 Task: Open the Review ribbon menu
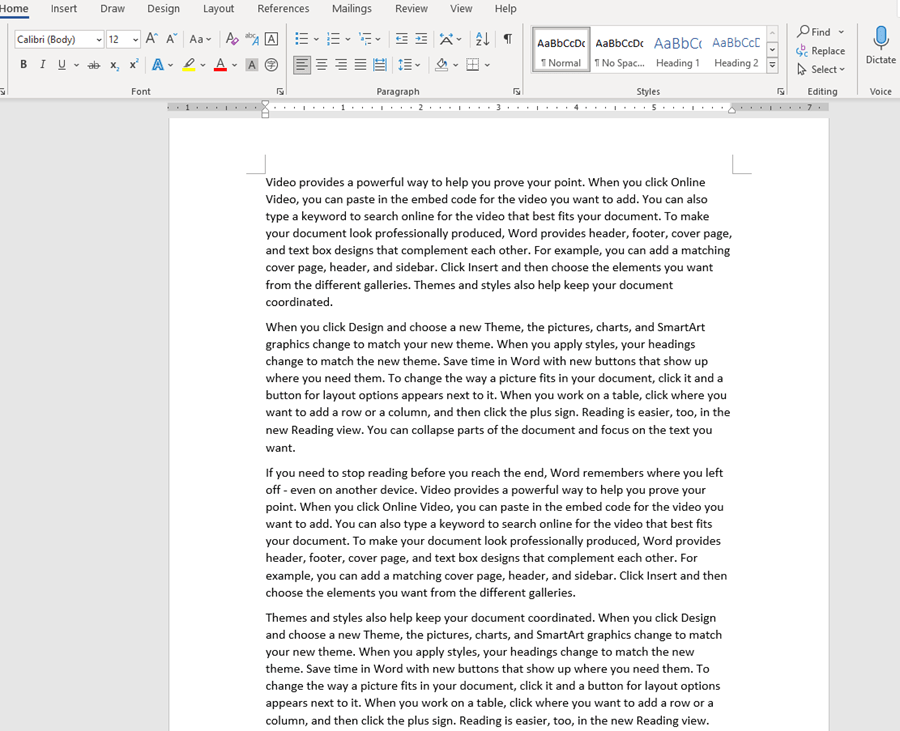tap(411, 9)
